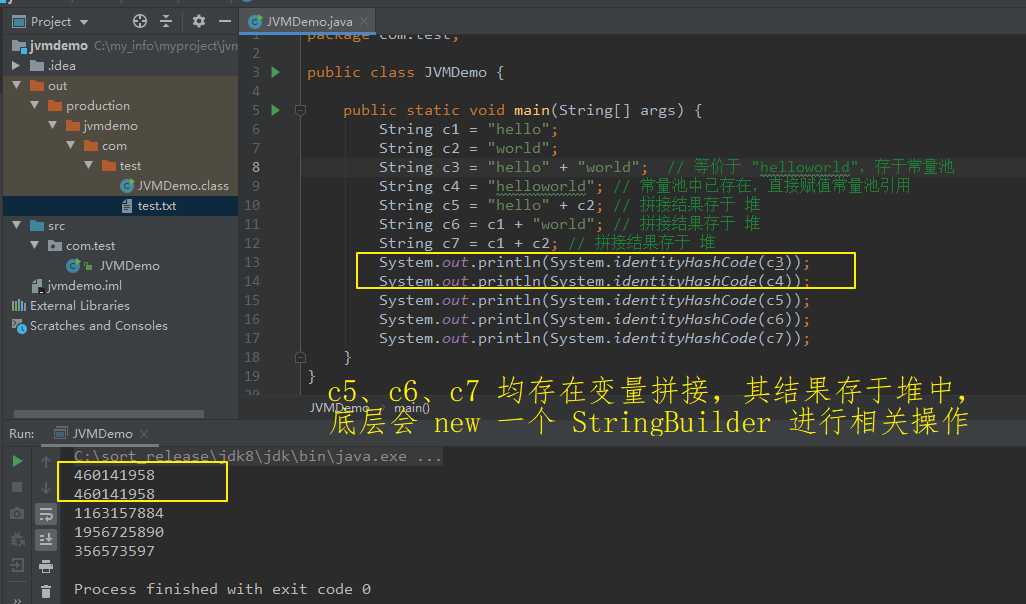The width and height of the screenshot is (1026, 604).
Task: Click the Project panel horizontal scrollbar
Action: [x=109, y=414]
